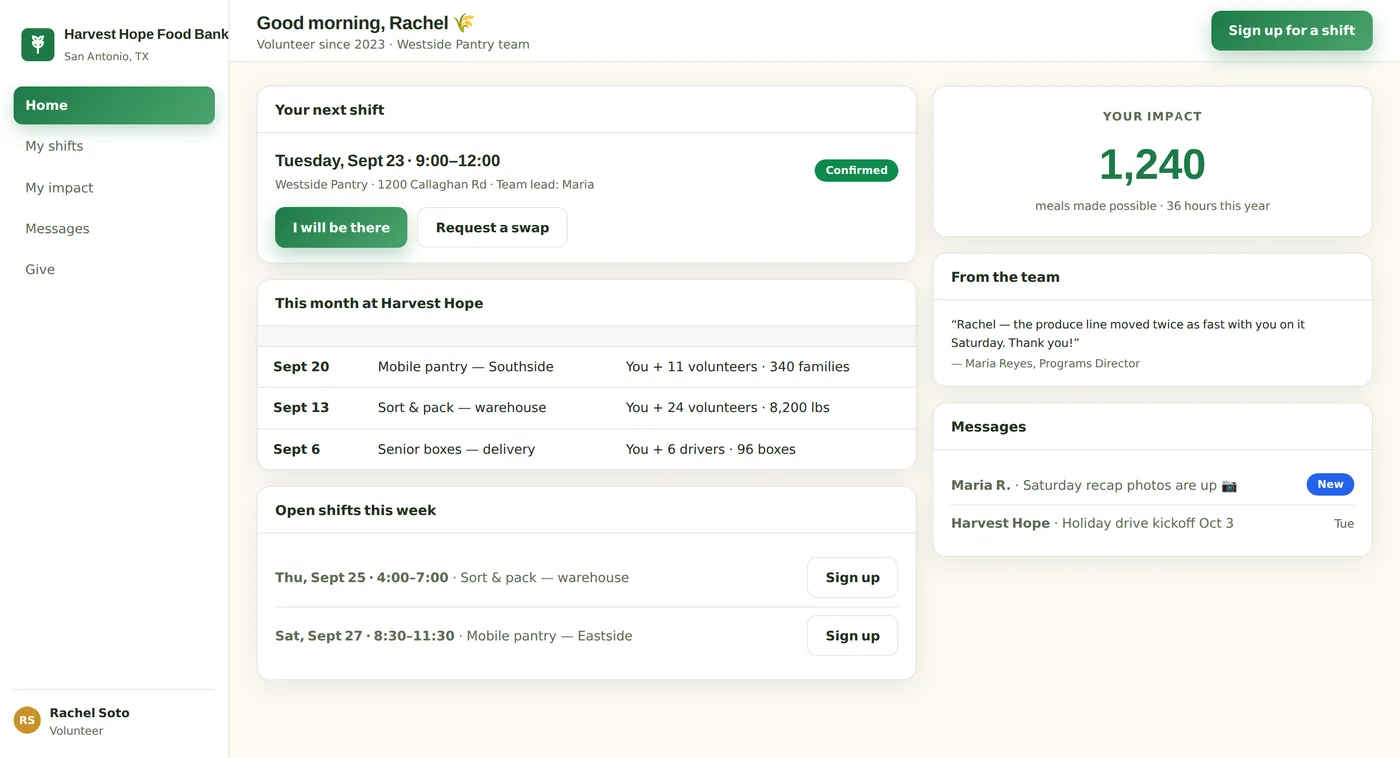This screenshot has height=758, width=1400.
Task: Click the Sign up for a shift button
Action: pyautogui.click(x=1292, y=30)
